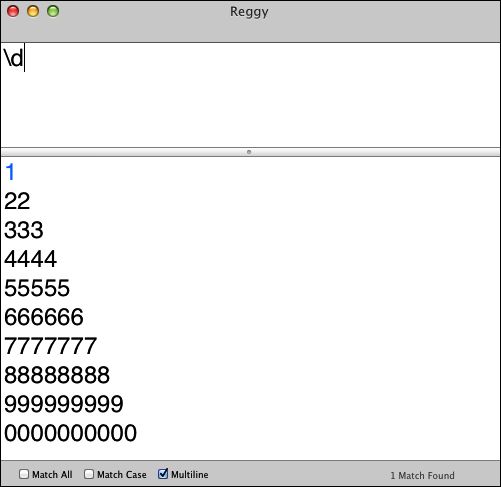Viewport: 501px width, 487px height.
Task: Click the green zoom window button
Action: pos(53,11)
